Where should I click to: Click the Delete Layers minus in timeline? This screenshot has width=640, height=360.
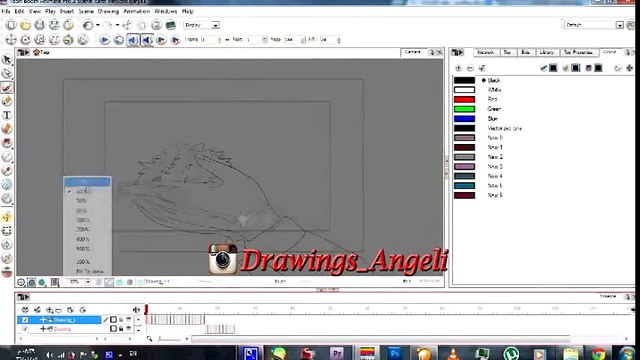[x=58, y=310]
